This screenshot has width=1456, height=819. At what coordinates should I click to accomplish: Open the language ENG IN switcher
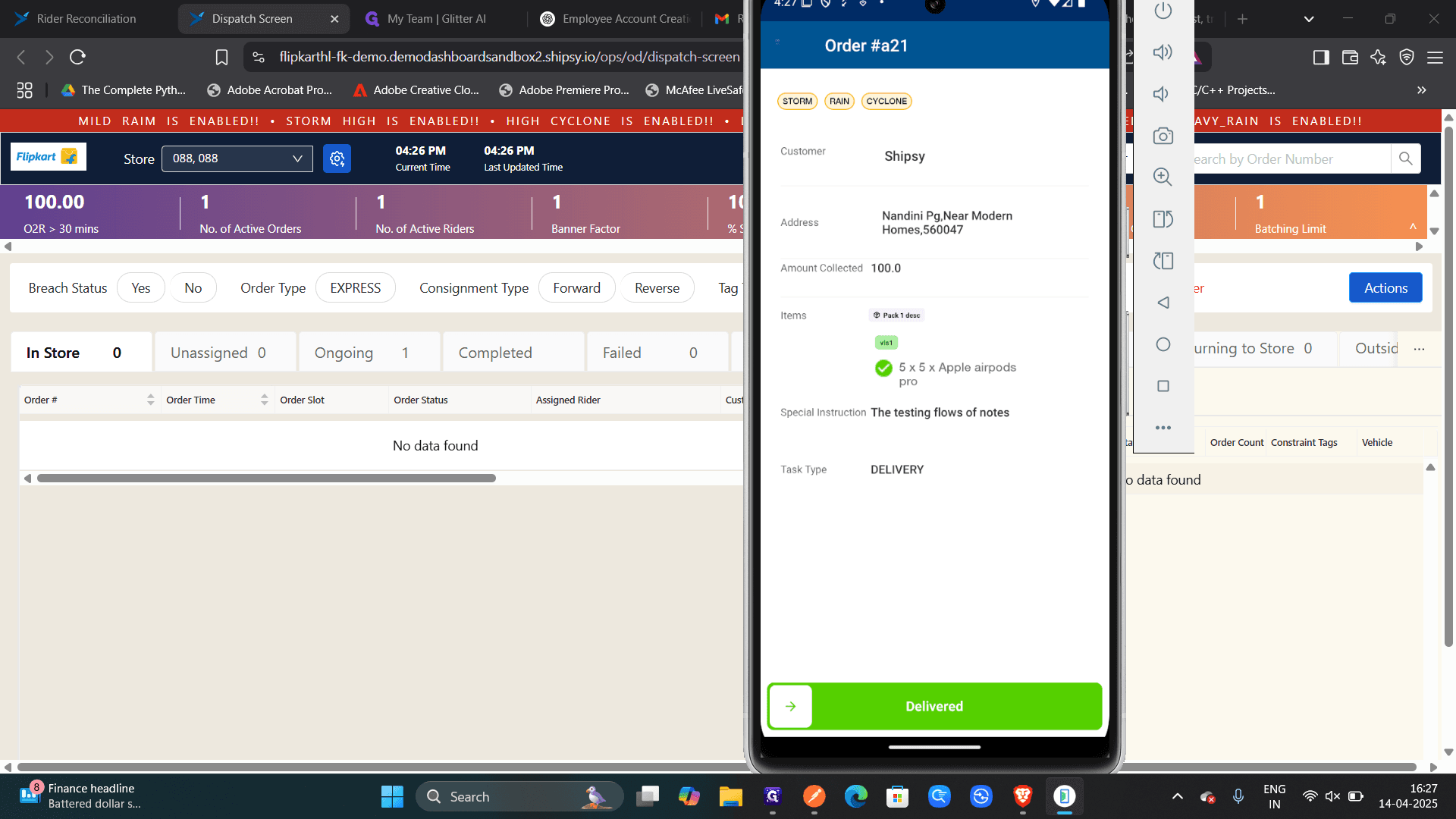click(1275, 796)
